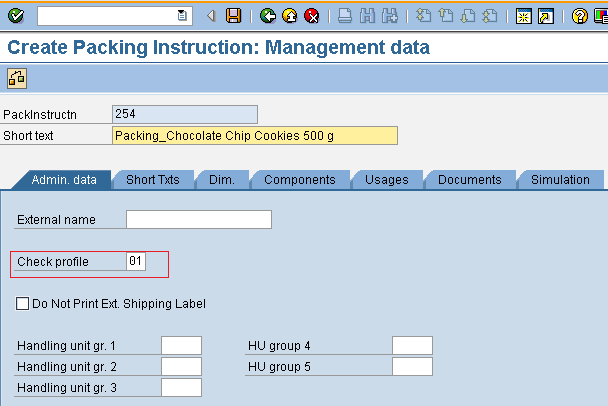Click the HU group 4 field

coord(412,346)
